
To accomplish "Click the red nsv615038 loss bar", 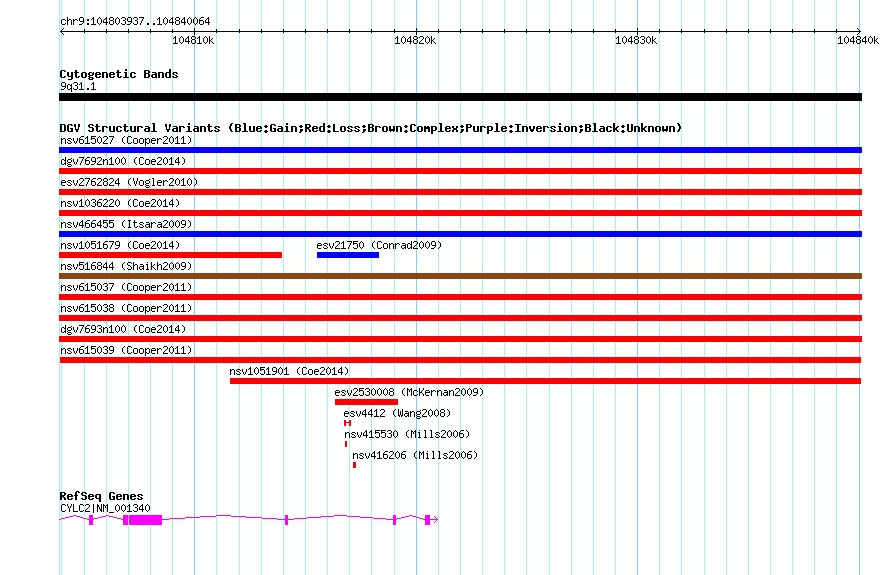I will (460, 318).
